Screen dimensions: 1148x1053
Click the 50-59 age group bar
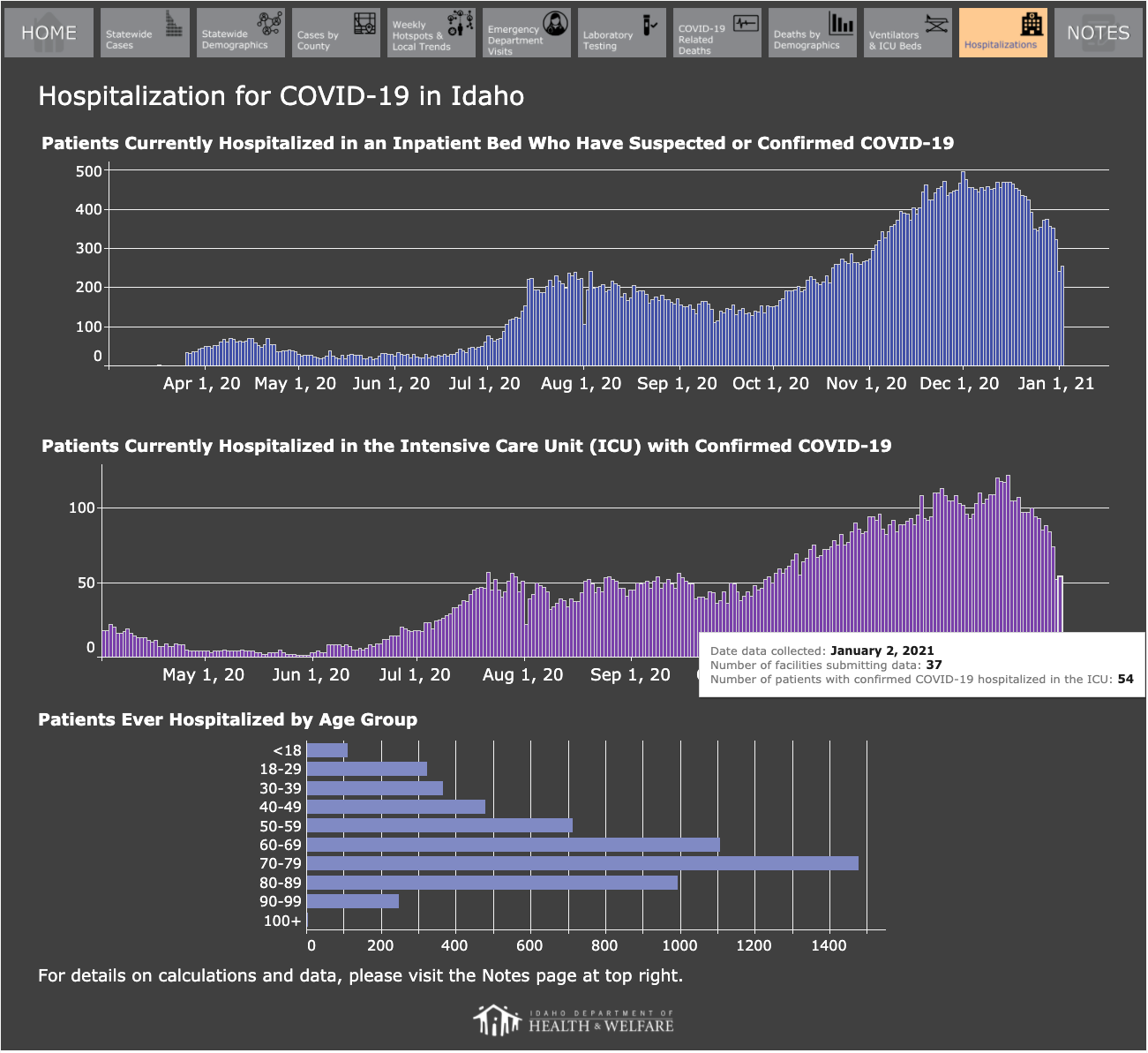click(x=439, y=825)
